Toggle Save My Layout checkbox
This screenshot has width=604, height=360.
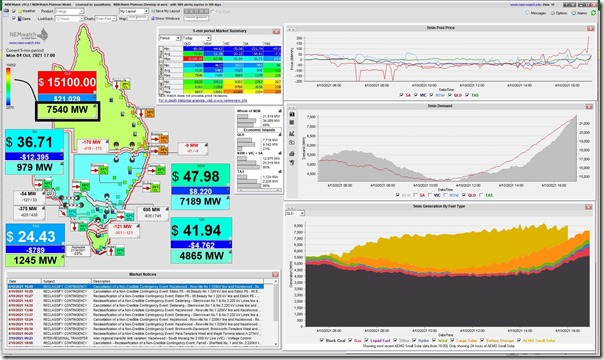(x=153, y=12)
